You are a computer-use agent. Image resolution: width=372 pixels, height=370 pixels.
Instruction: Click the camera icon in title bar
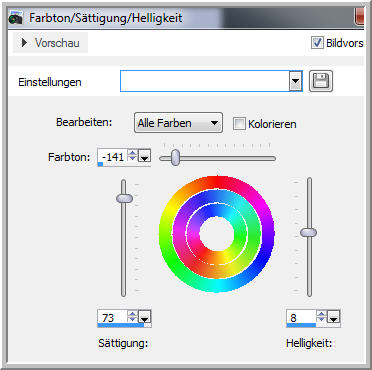coord(16,18)
